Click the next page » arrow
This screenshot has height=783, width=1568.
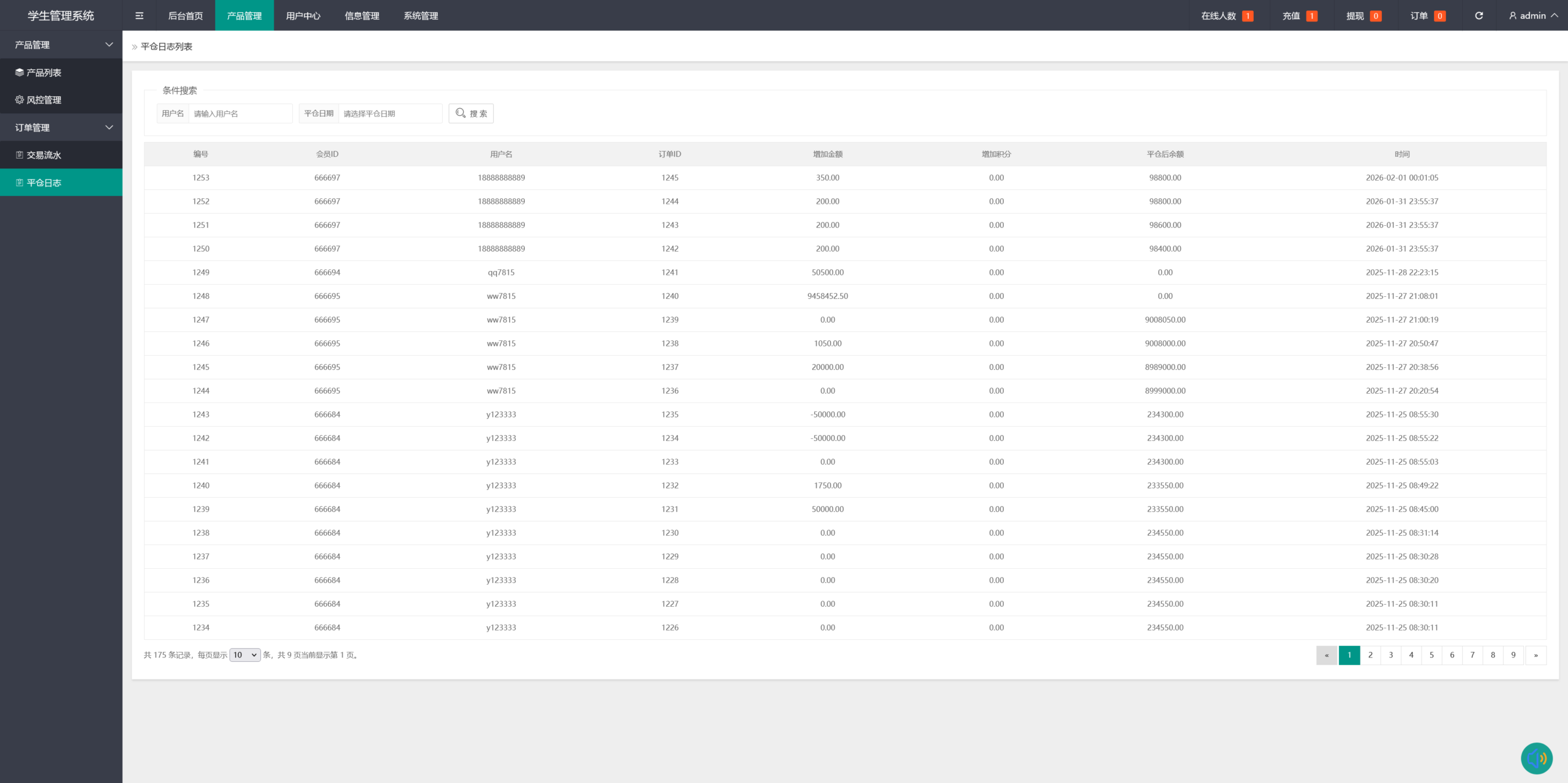click(x=1536, y=655)
